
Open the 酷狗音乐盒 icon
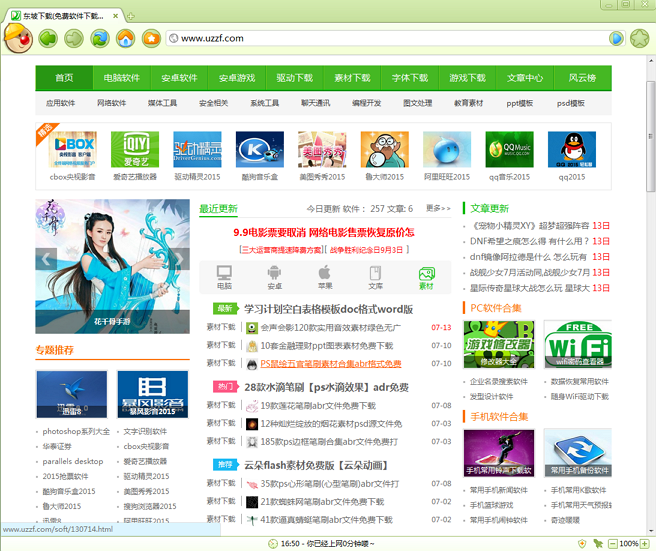(260, 149)
